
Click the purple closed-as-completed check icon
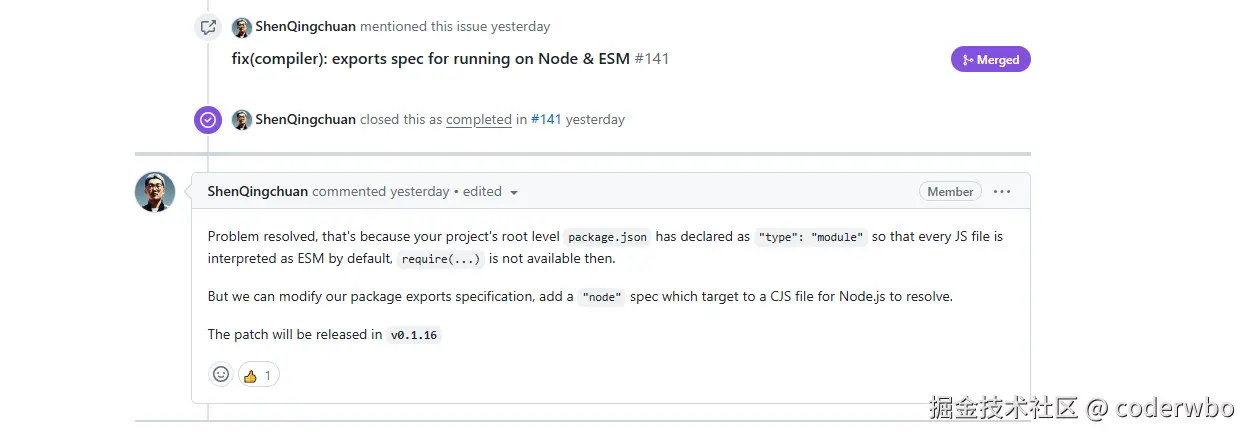click(x=207, y=120)
